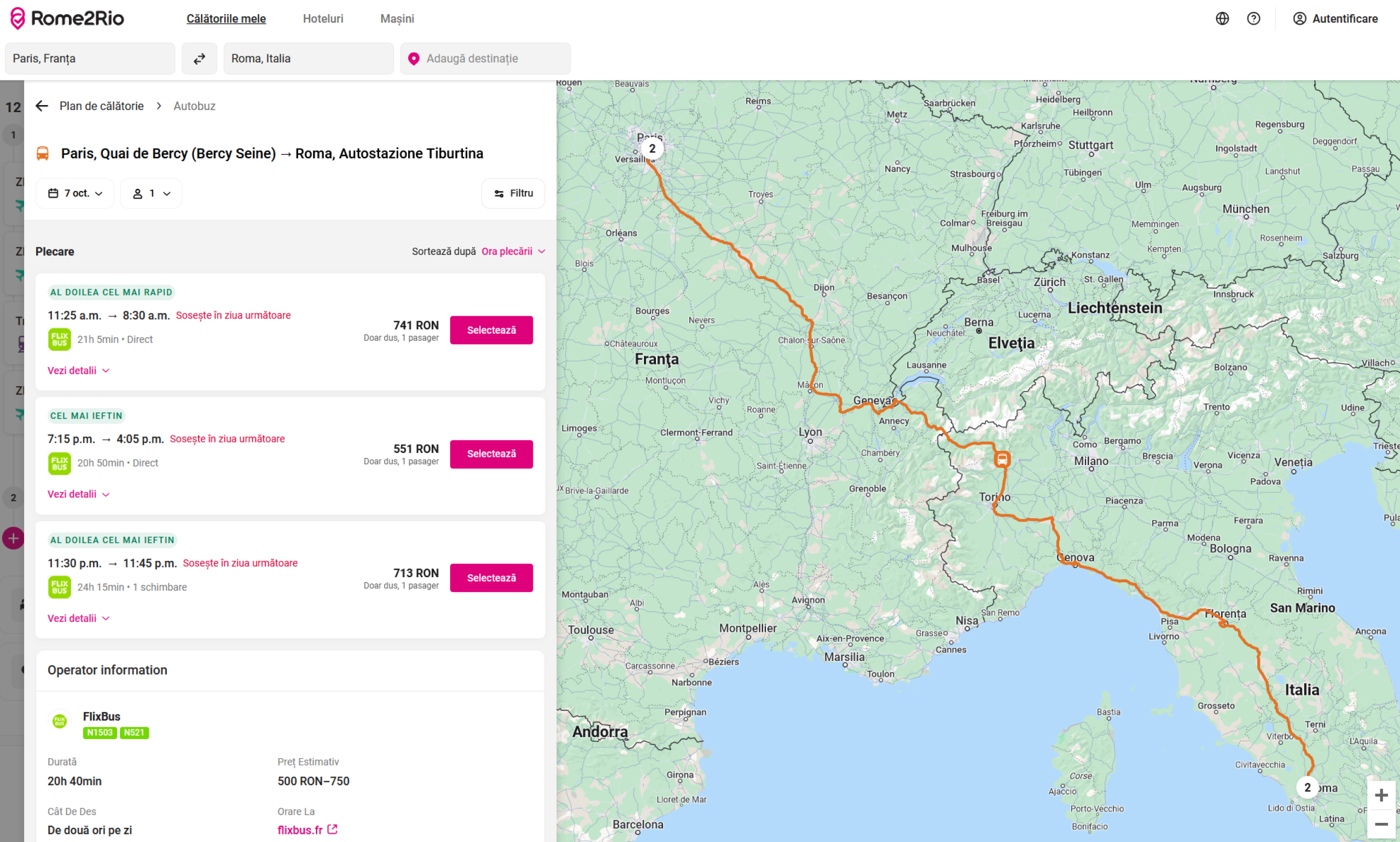Click the back arrow to travel plan
Viewport: 1400px width, 842px height.
click(42, 106)
